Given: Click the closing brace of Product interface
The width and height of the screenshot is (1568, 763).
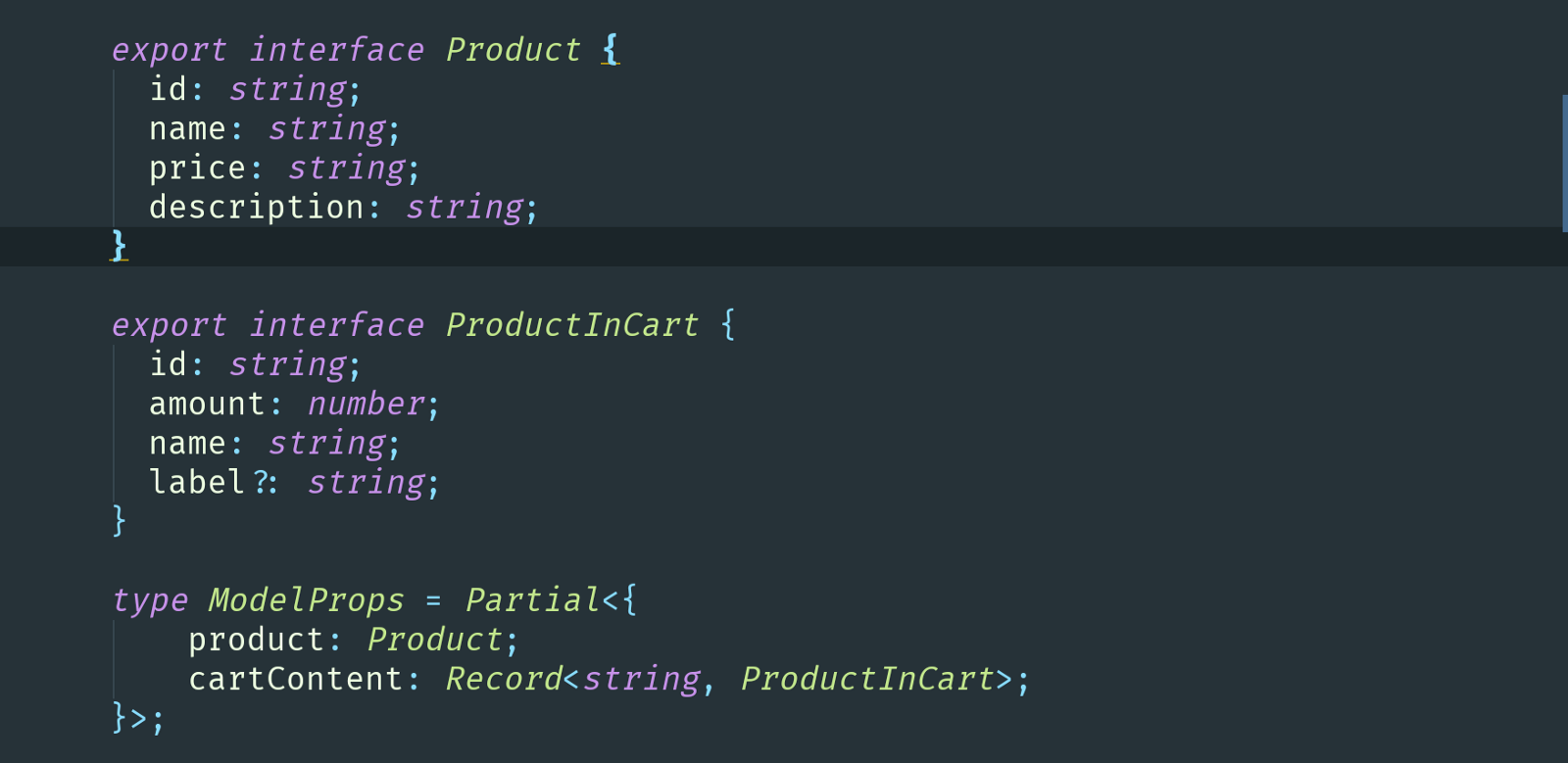Looking at the screenshot, I should (x=119, y=246).
